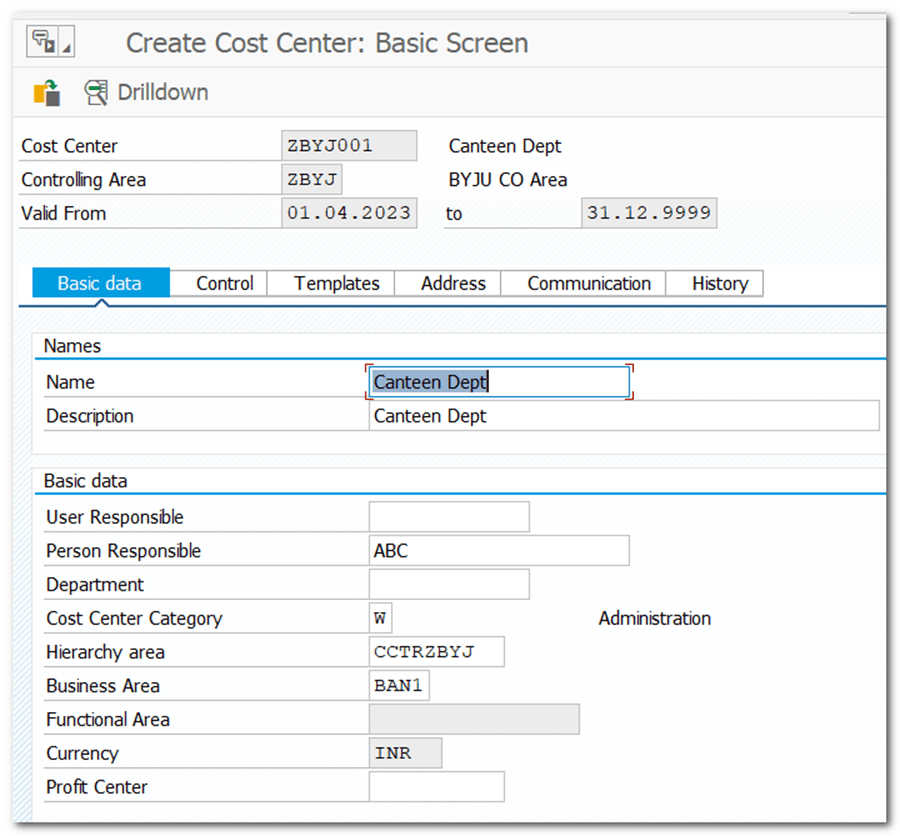Click the Drilldown toolbar button
This screenshot has height=836, width=900.
(147, 93)
